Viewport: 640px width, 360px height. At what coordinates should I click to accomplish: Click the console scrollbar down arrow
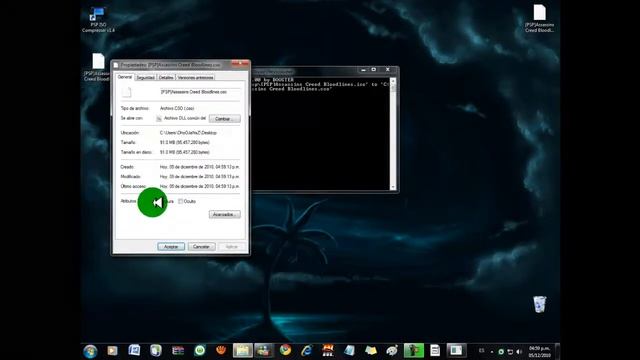pyautogui.click(x=393, y=187)
